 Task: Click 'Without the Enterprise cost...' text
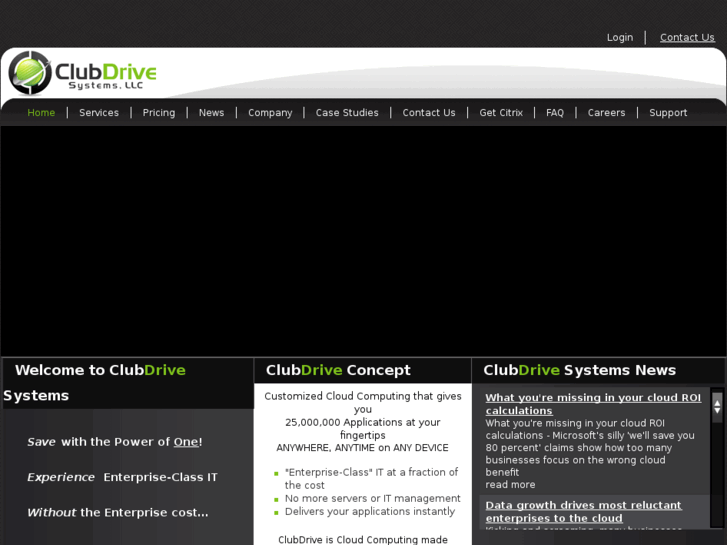118,513
